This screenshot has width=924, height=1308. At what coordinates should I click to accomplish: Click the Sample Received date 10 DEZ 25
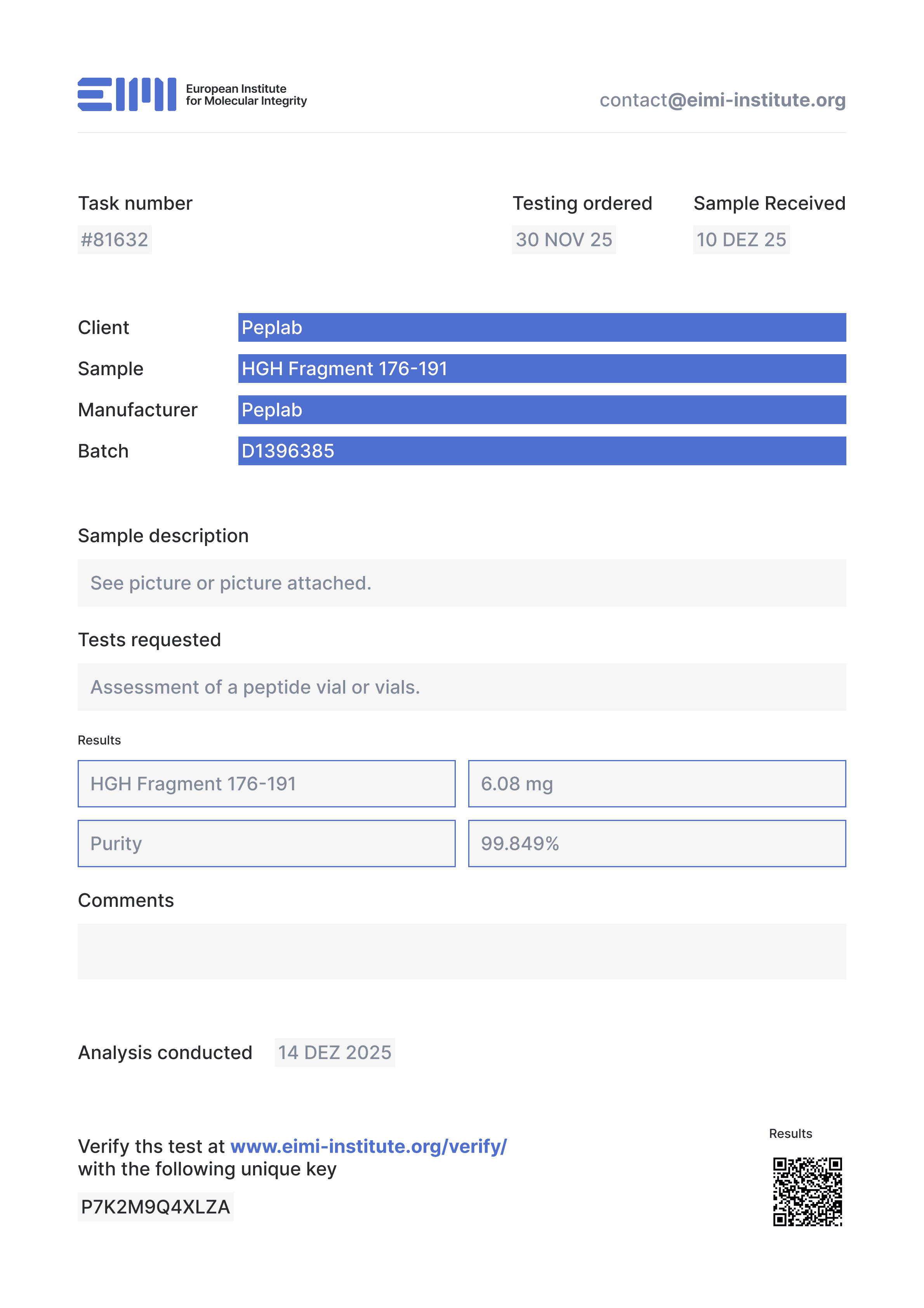pos(741,240)
